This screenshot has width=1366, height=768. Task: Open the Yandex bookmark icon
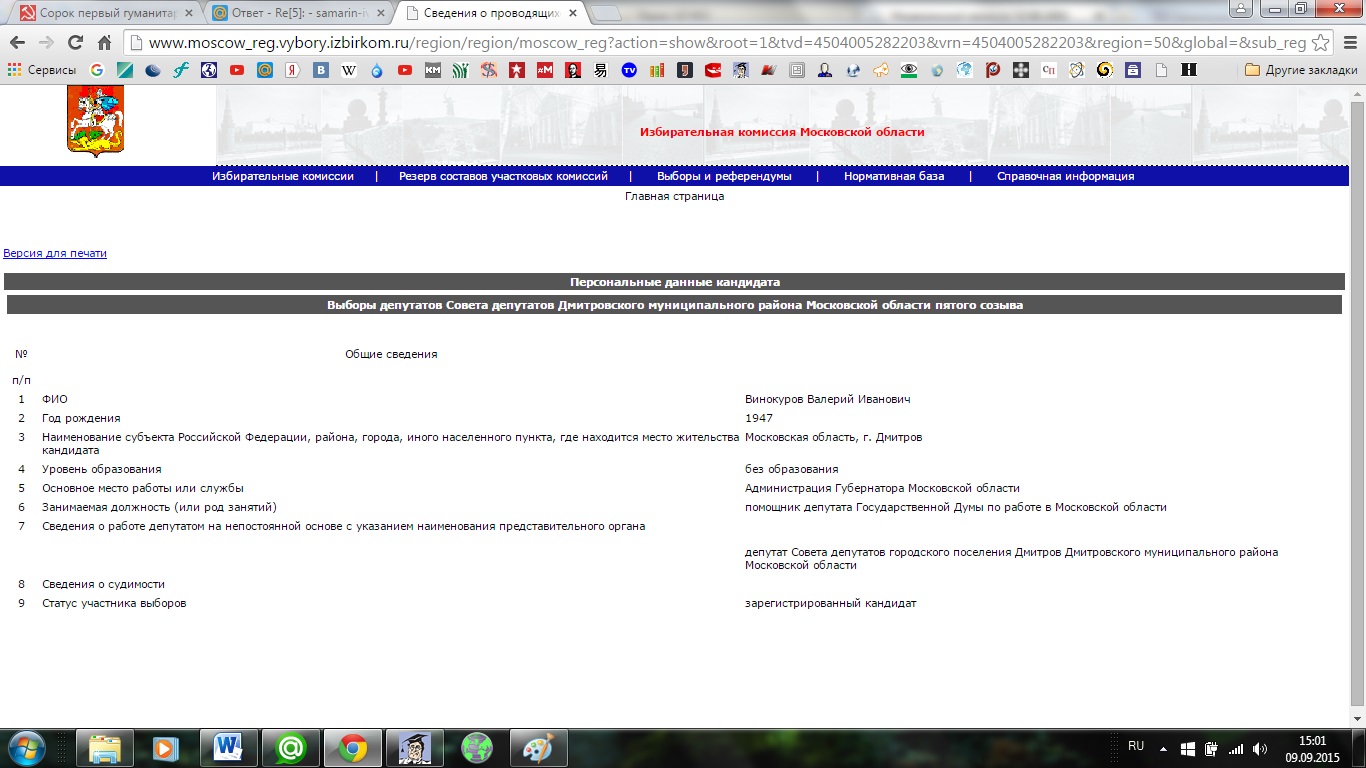293,70
